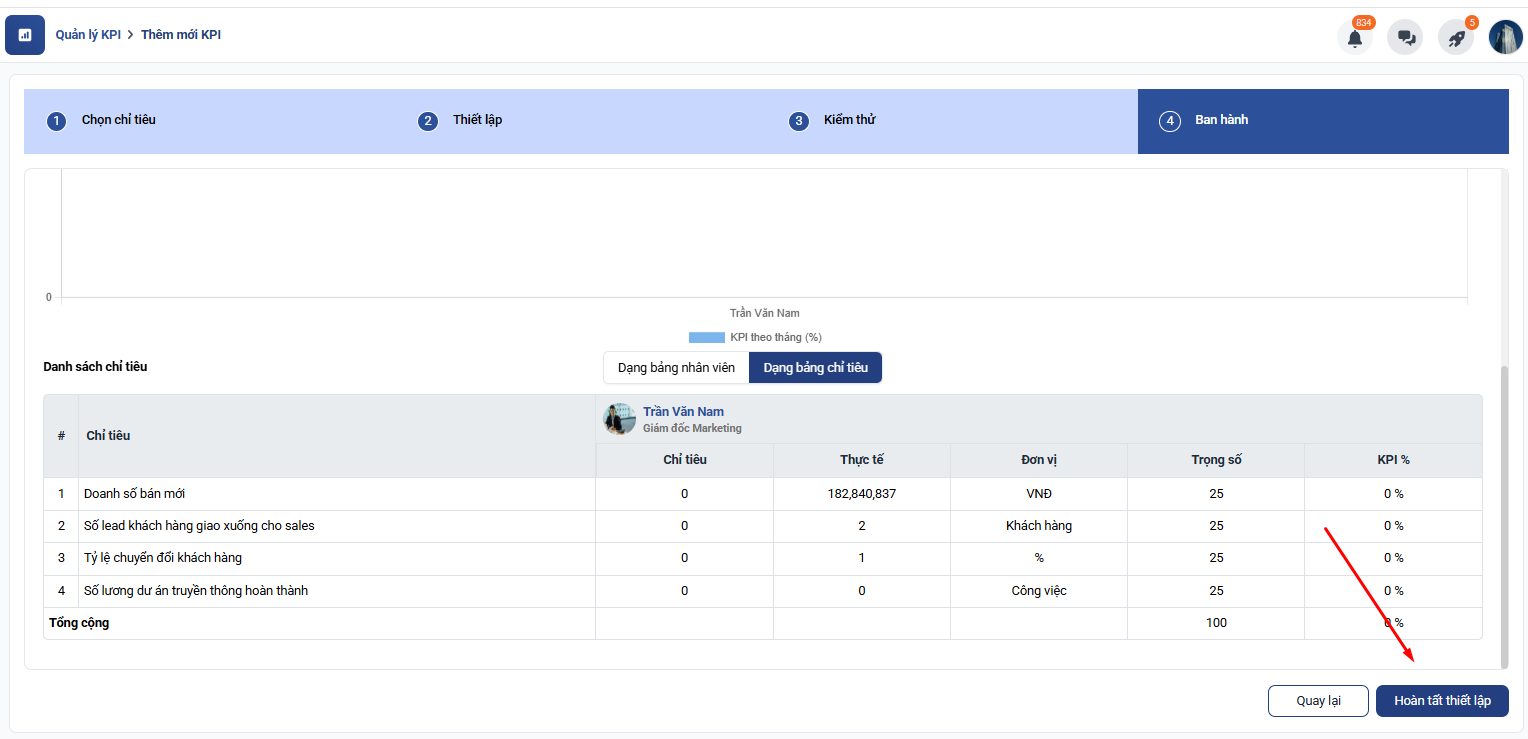This screenshot has height=739, width=1528.
Task: Toggle the KPI theo tháng legend swatch
Action: [x=706, y=337]
